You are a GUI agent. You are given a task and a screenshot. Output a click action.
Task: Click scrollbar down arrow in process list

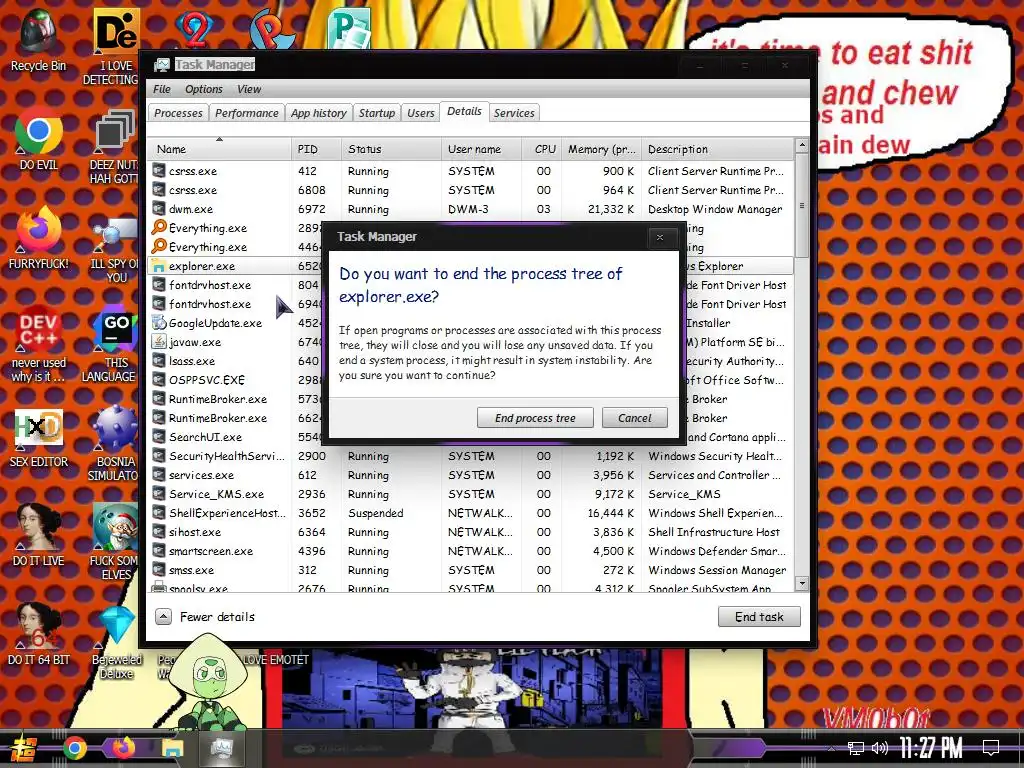coord(802,584)
